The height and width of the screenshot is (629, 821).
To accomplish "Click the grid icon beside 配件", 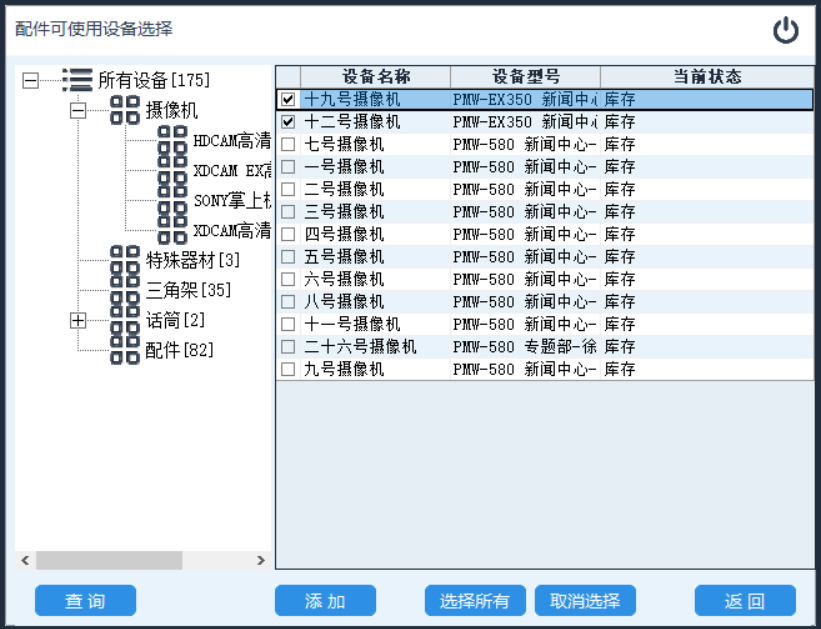I will (x=125, y=350).
